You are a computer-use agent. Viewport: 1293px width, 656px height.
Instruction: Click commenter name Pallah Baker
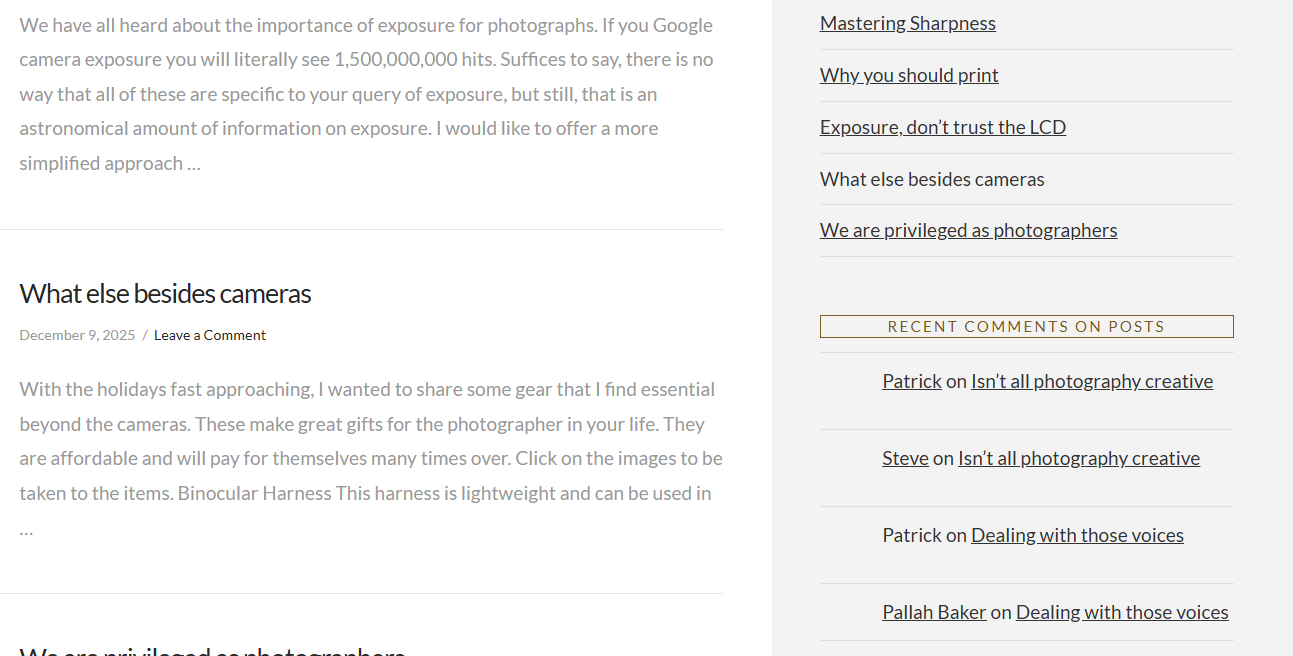click(x=933, y=612)
